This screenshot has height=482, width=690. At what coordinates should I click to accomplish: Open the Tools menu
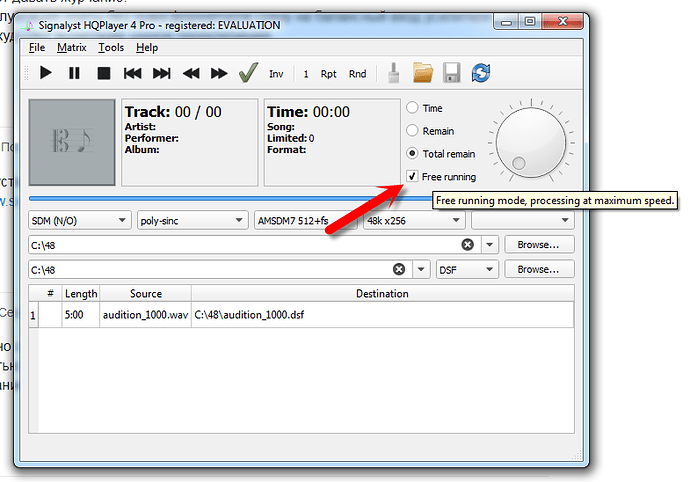tap(111, 48)
